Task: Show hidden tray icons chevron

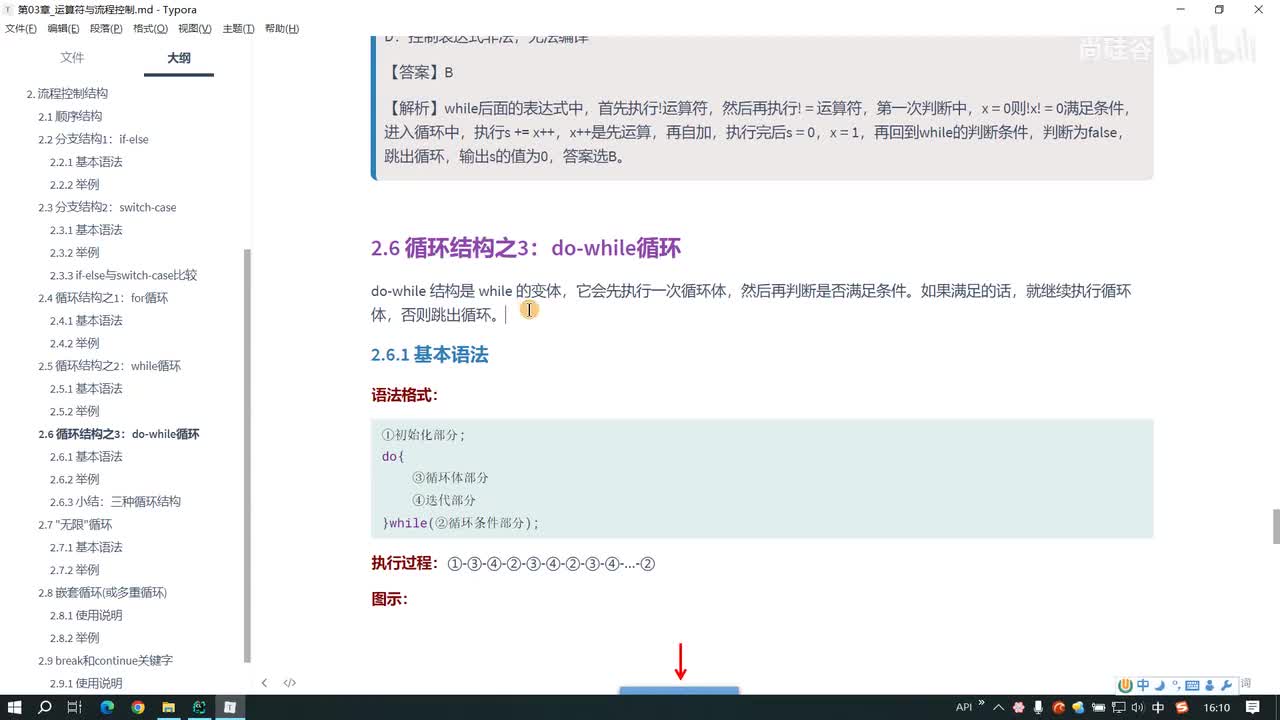Action: (998, 707)
